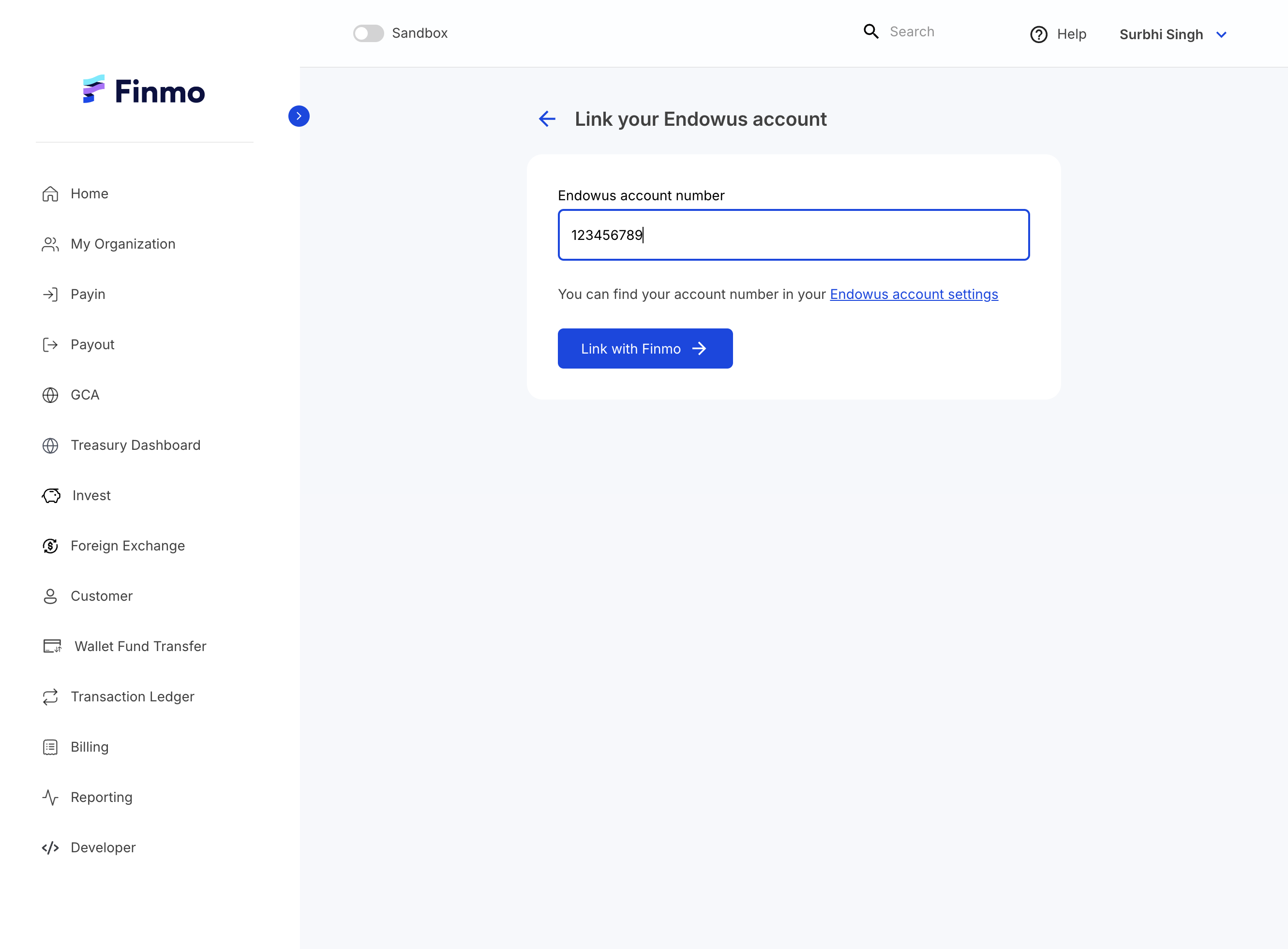Image resolution: width=1288 pixels, height=949 pixels.
Task: Click the Billing receipt icon
Action: (x=50, y=747)
